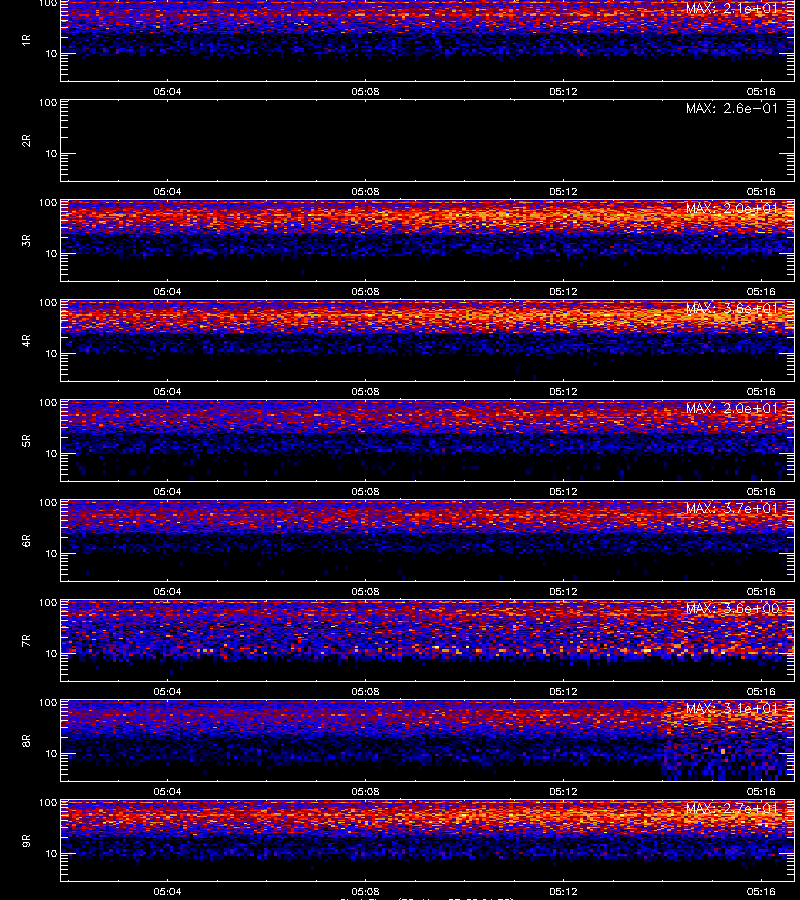Select the MAX: 2.6e-01 label in panel 2R
This screenshot has width=800, height=900.
tap(732, 108)
